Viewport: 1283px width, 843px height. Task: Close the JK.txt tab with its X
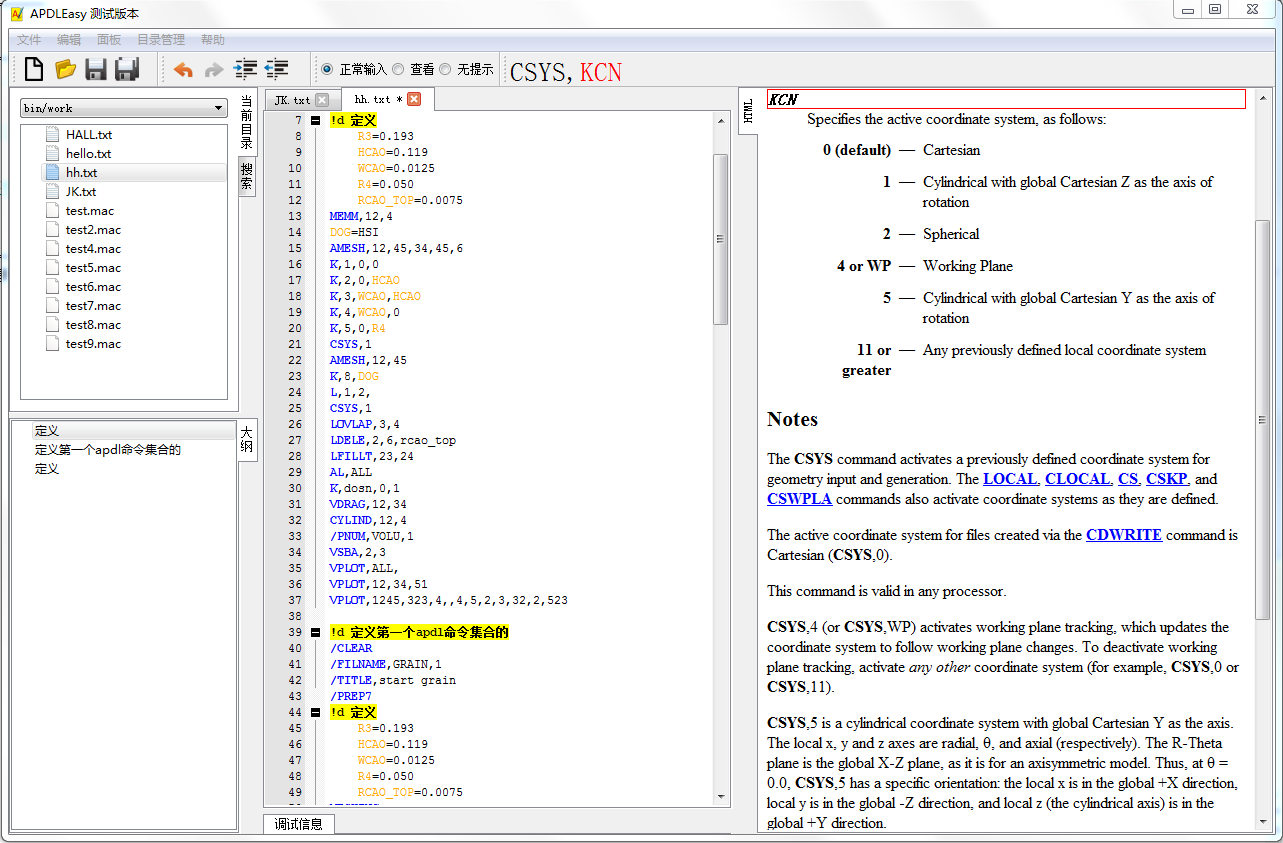(x=322, y=99)
